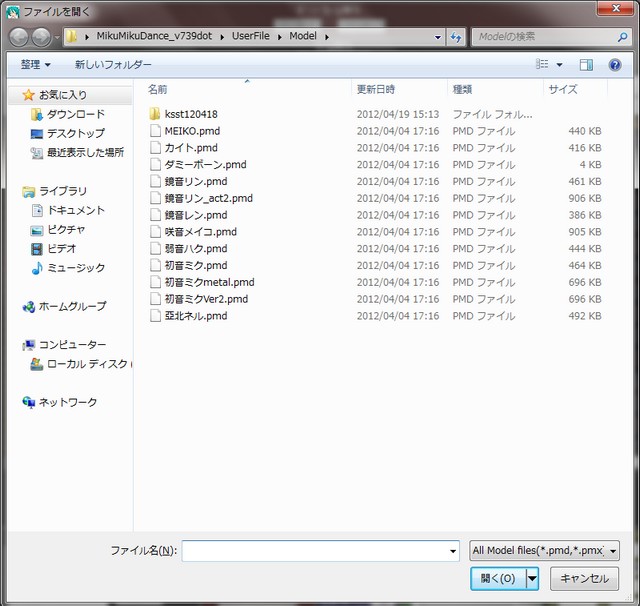640x606 pixels.
Task: Click the ダウンロード folder icon
Action: click(37, 115)
